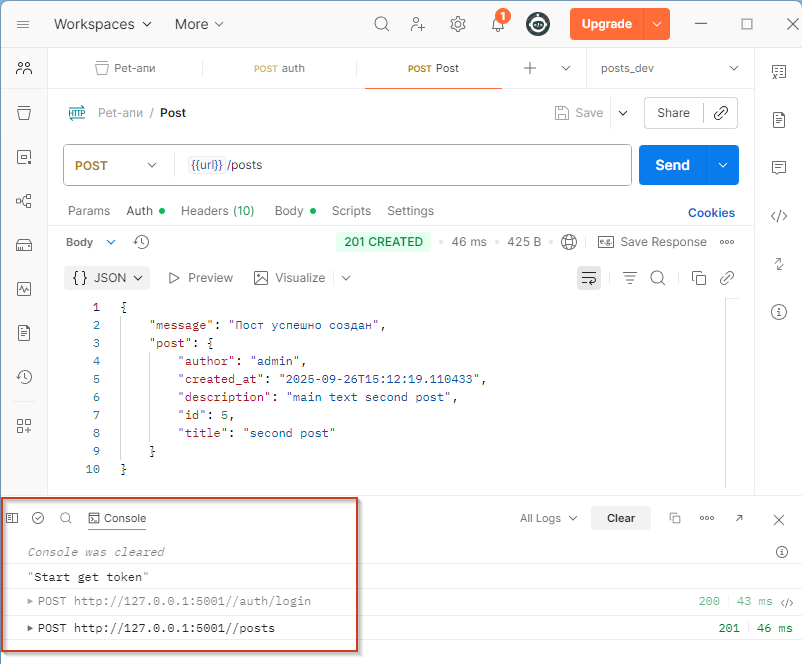Viewport: 802px width, 664px height.
Task: Expand the POST auth/login console entry
Action: coord(30,601)
